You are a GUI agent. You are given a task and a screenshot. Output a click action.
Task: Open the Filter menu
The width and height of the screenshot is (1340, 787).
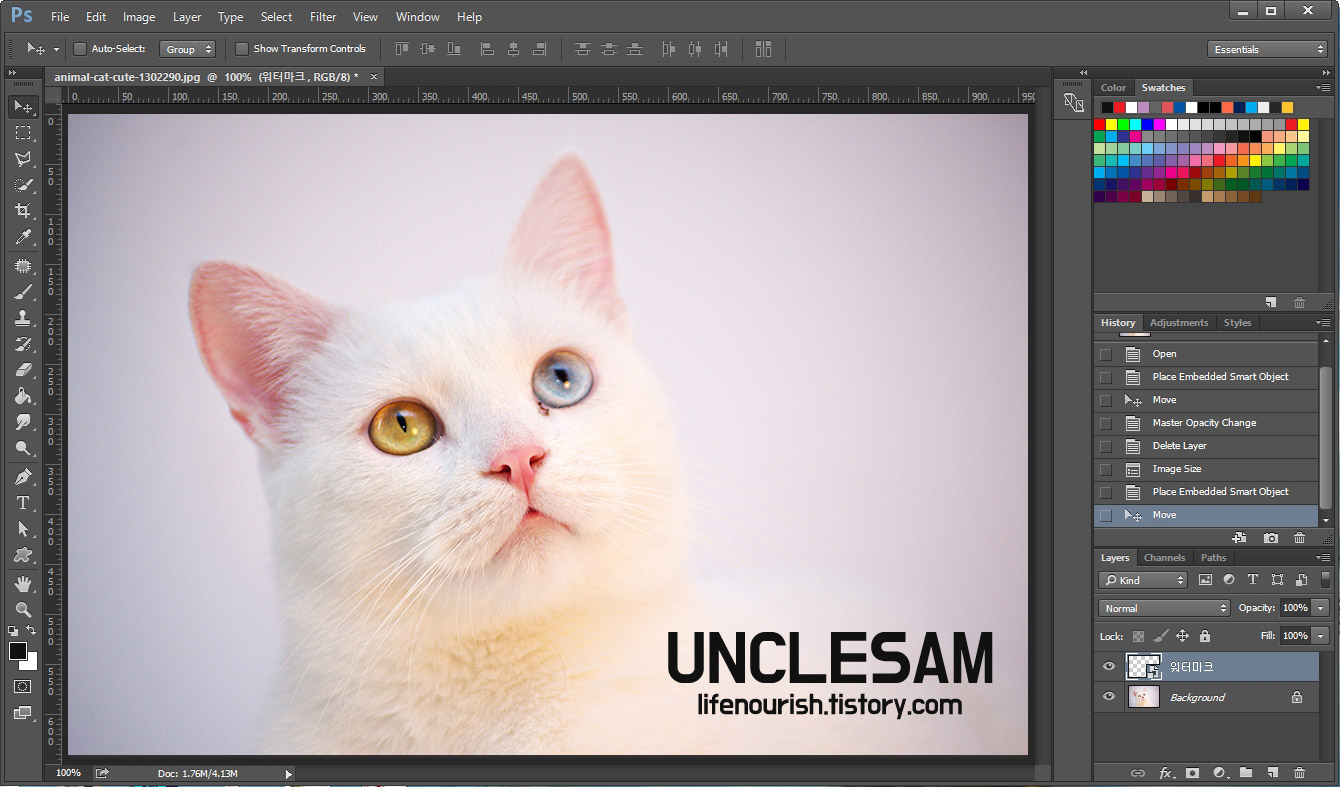[323, 17]
